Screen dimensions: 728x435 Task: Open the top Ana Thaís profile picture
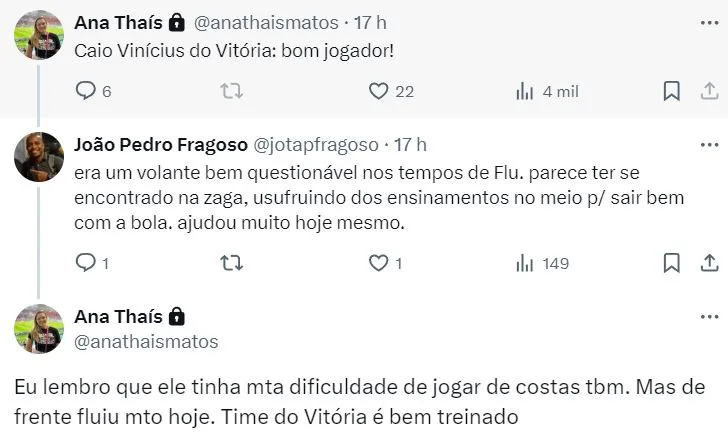(40, 33)
